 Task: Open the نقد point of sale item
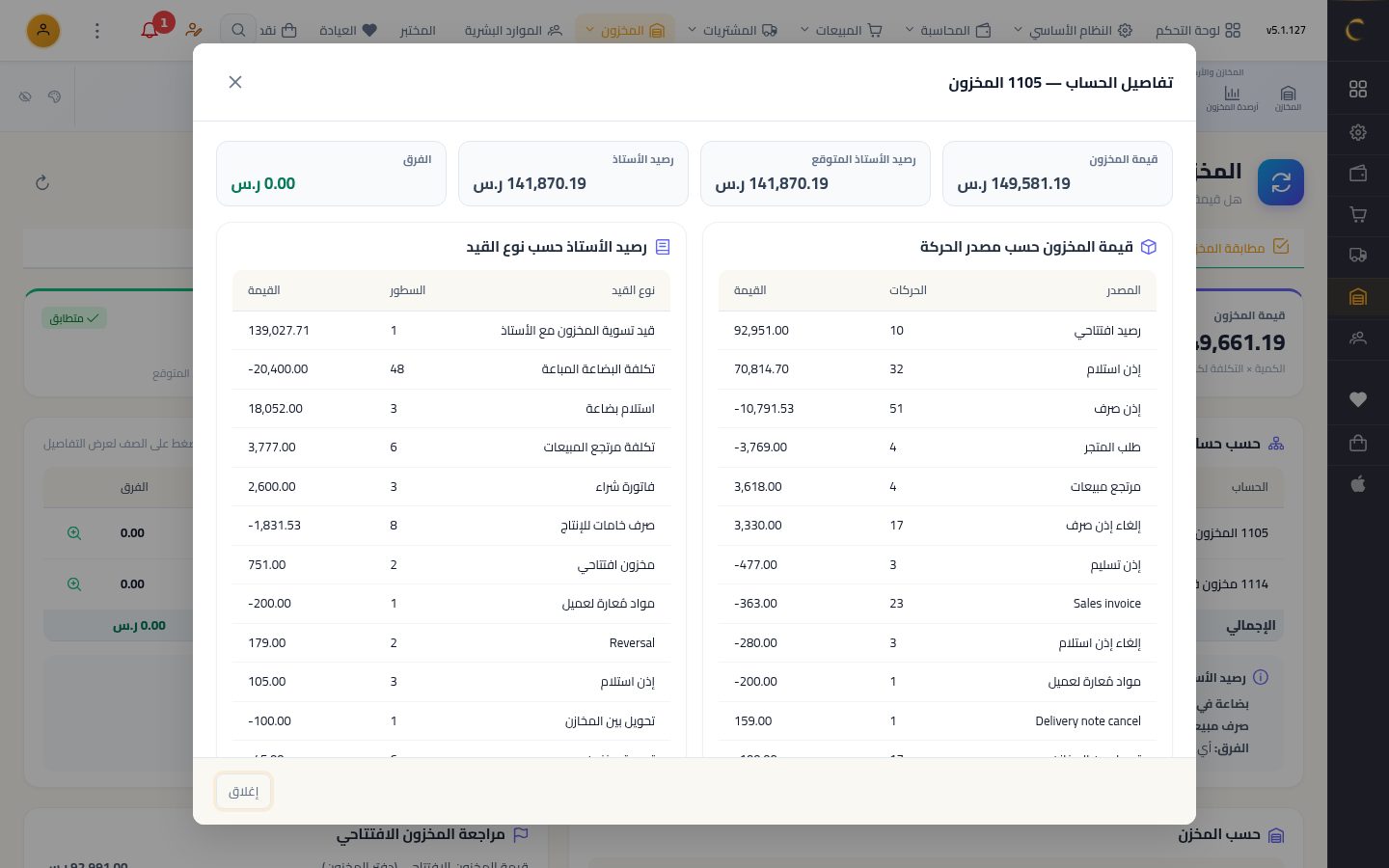[x=278, y=31]
